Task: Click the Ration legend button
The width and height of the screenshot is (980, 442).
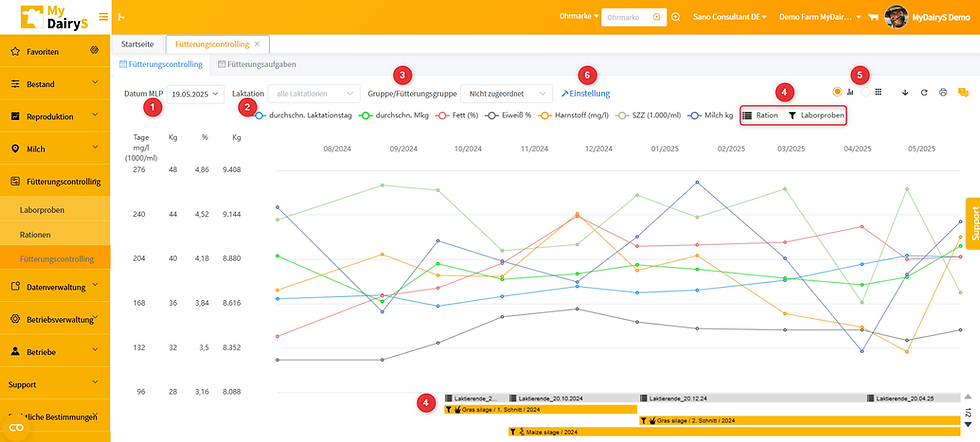Action: point(761,116)
